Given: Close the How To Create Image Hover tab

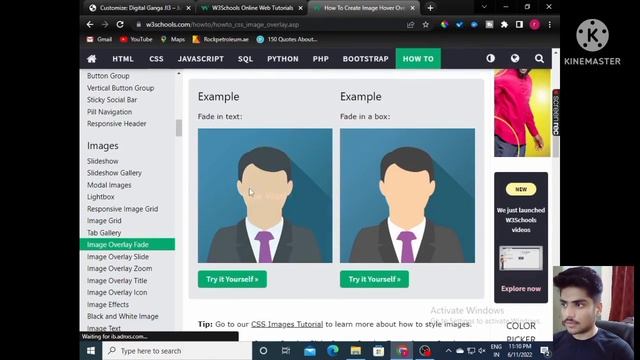Looking at the screenshot, I should pyautogui.click(x=413, y=8).
